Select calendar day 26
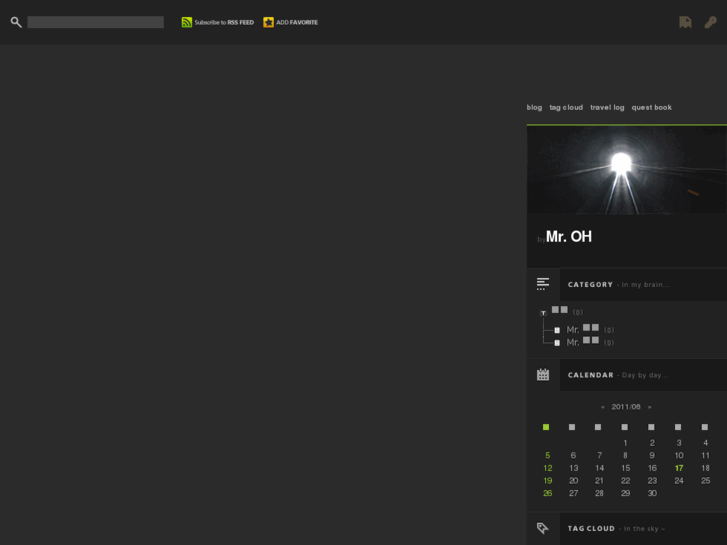 click(548, 493)
